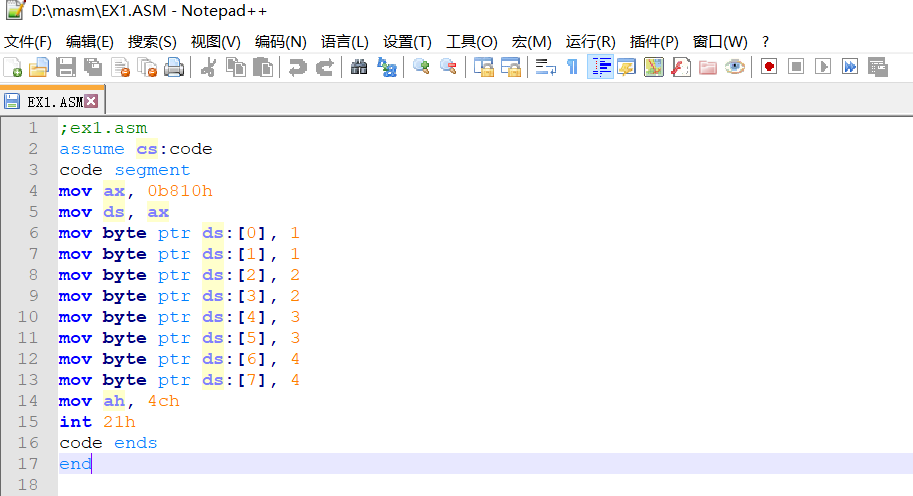Image resolution: width=913 pixels, height=496 pixels.
Task: Play back the recorded macro
Action: coord(823,68)
